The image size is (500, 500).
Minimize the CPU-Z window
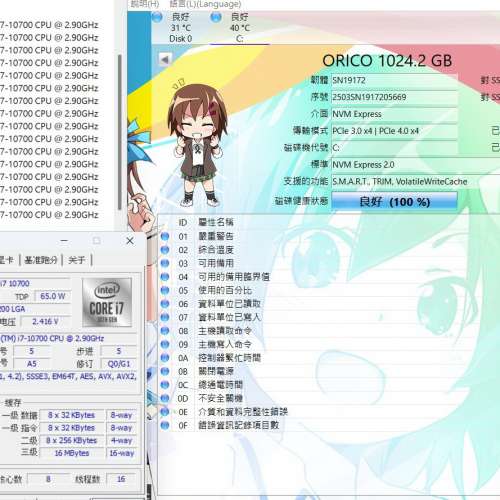point(64,241)
